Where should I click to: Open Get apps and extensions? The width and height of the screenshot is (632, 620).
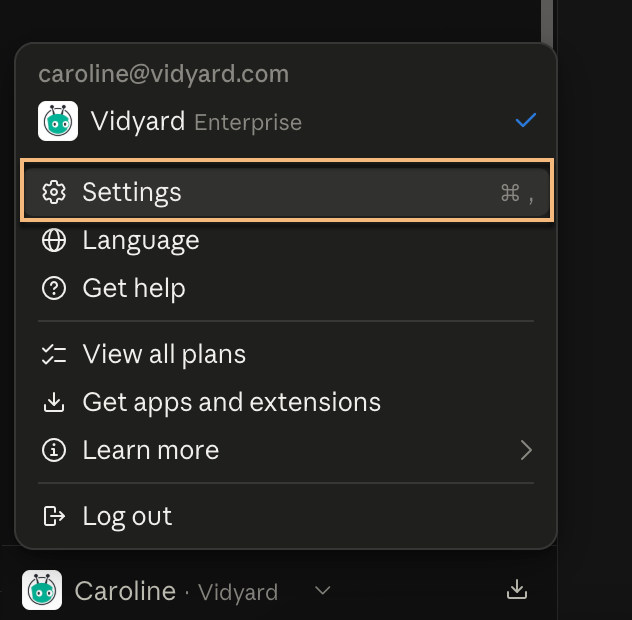[x=287, y=402]
